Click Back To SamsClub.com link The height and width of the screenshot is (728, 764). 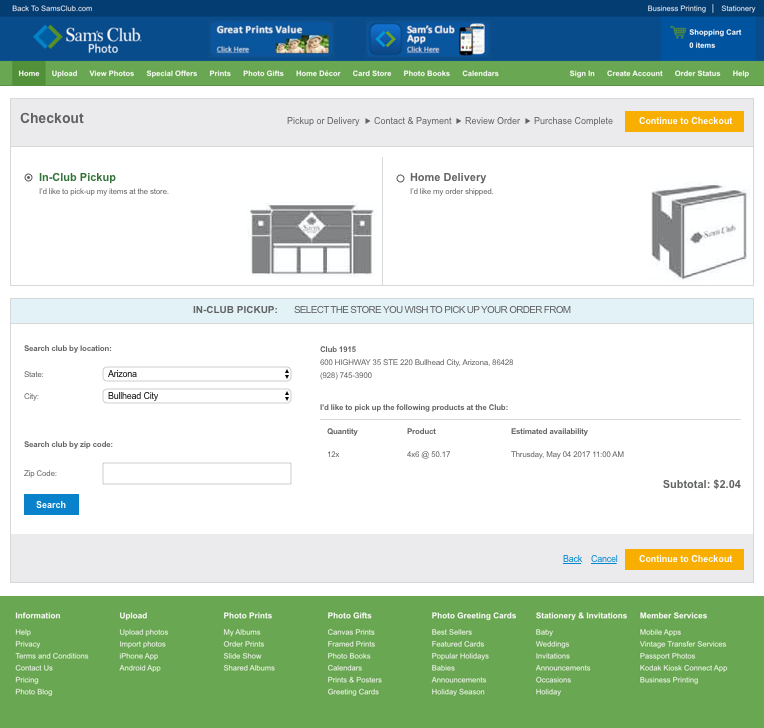pyautogui.click(x=52, y=8)
